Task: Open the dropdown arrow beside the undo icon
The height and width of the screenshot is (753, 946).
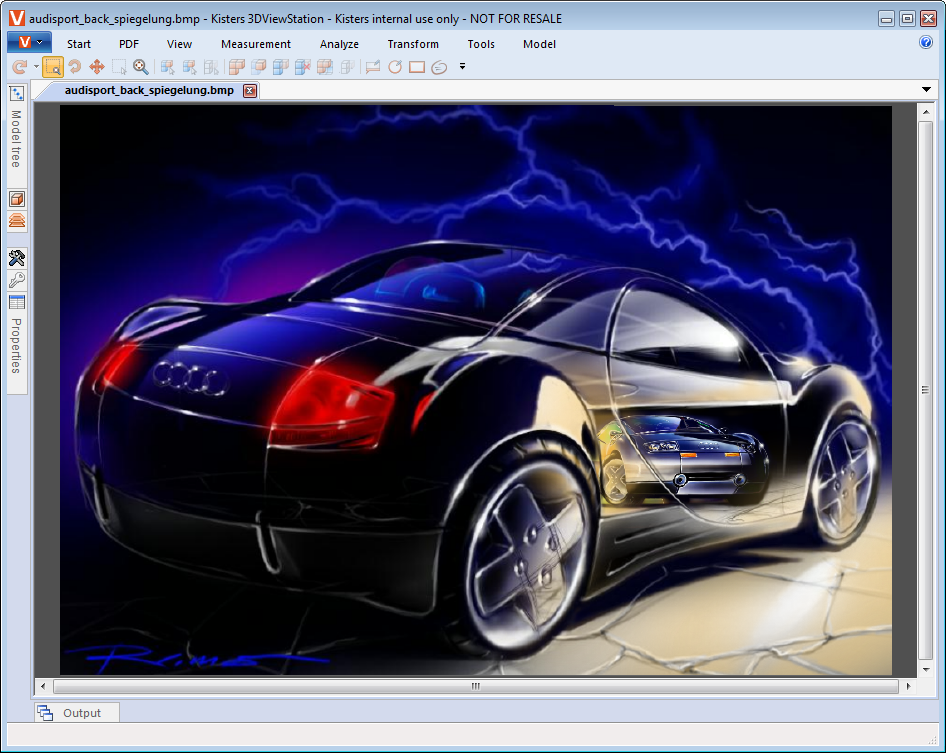Action: [36, 66]
